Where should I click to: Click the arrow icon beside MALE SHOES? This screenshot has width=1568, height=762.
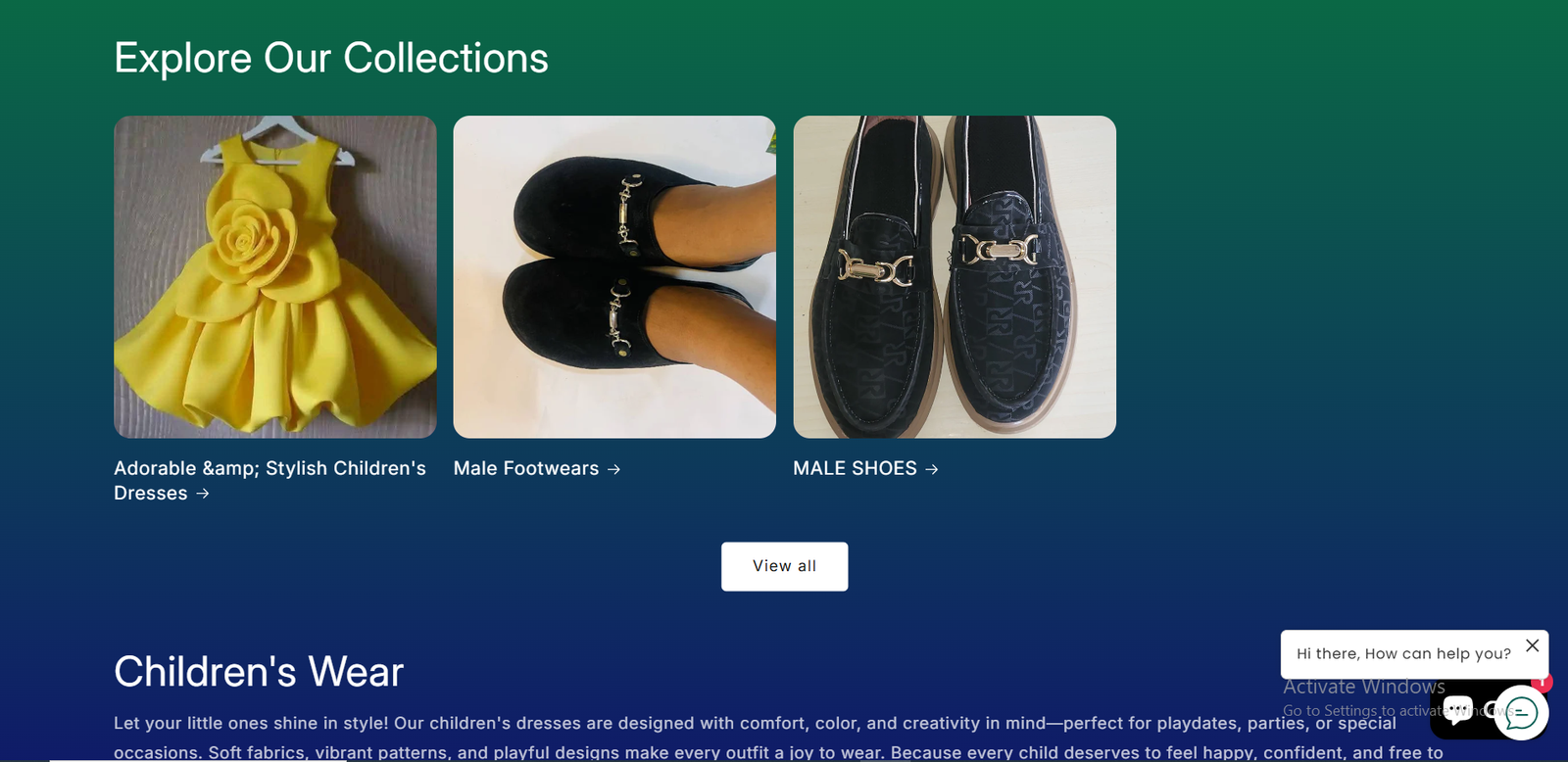coord(931,469)
